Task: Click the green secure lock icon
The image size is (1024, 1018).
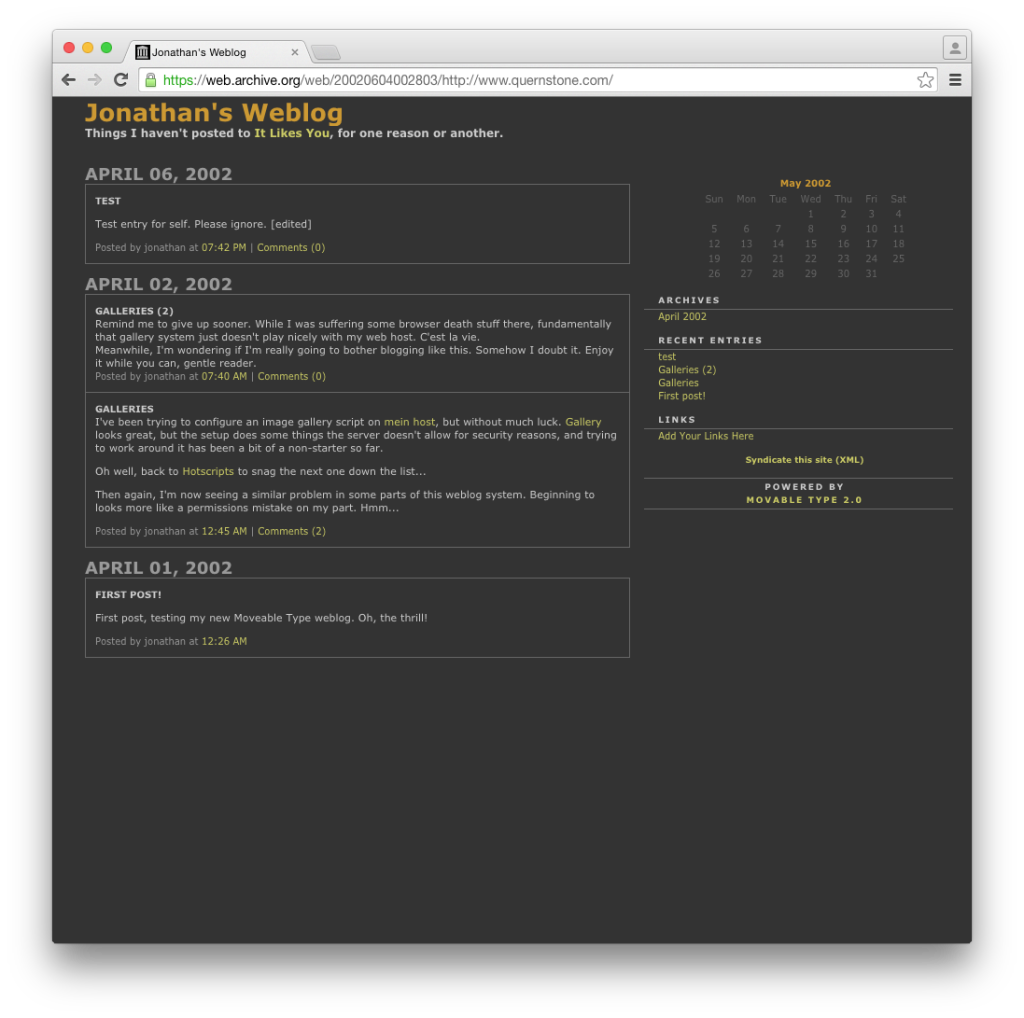Action: coord(150,80)
